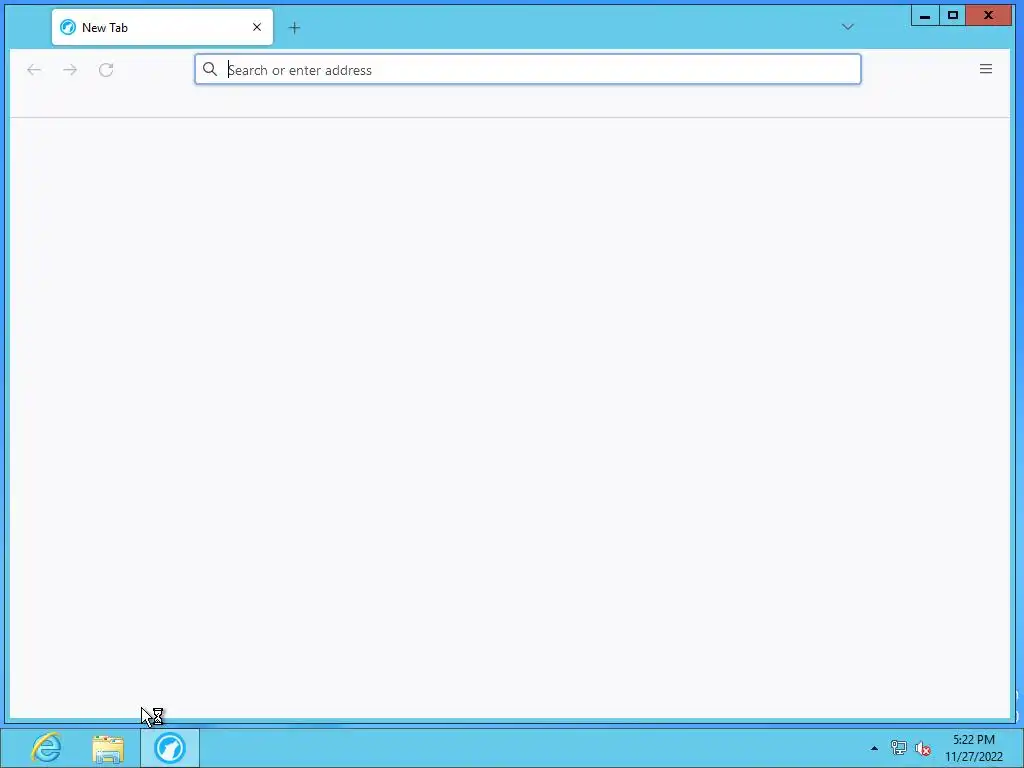
Task: Close the New Tab tab
Action: pyautogui.click(x=257, y=27)
